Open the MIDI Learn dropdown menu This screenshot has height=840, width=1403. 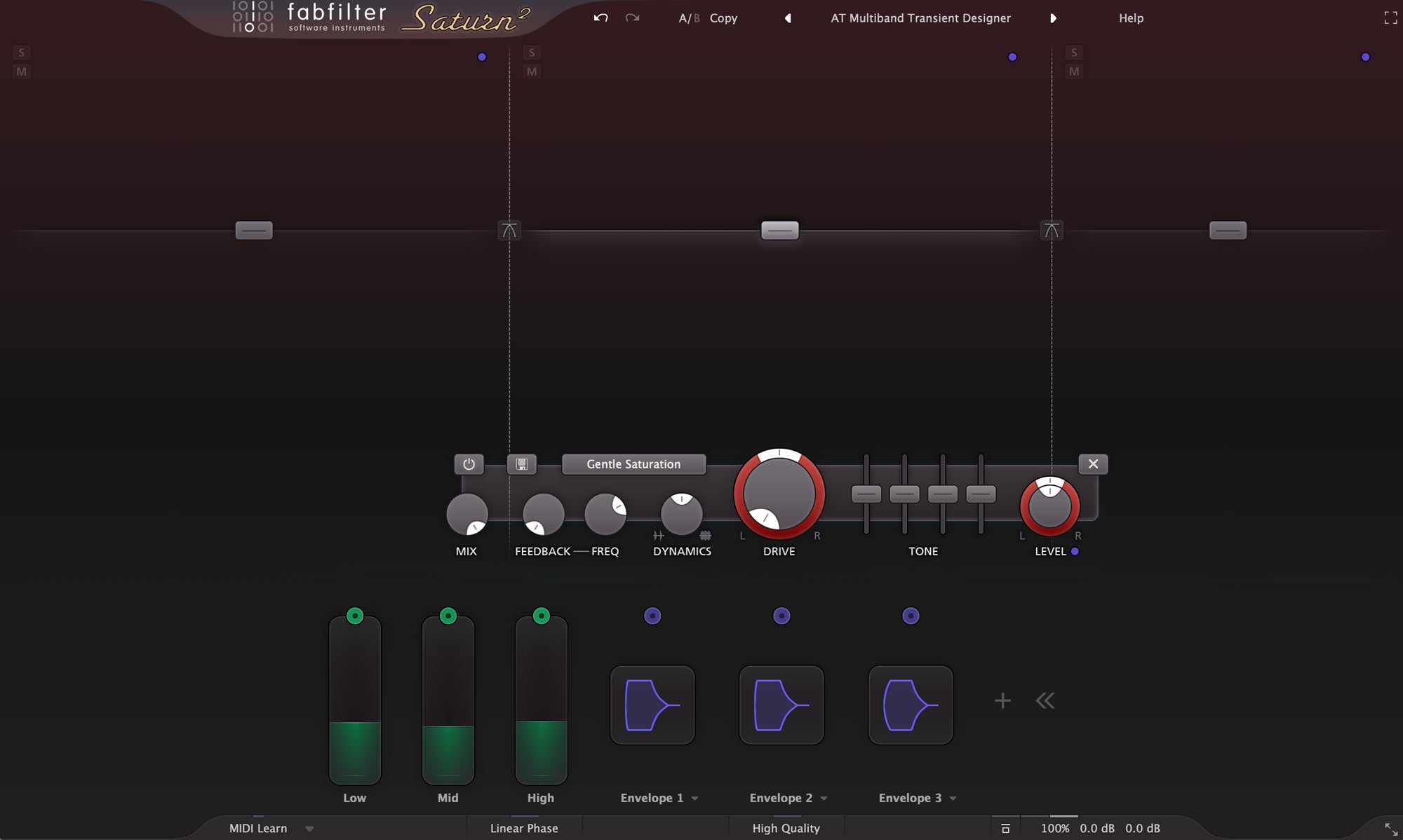pos(309,829)
